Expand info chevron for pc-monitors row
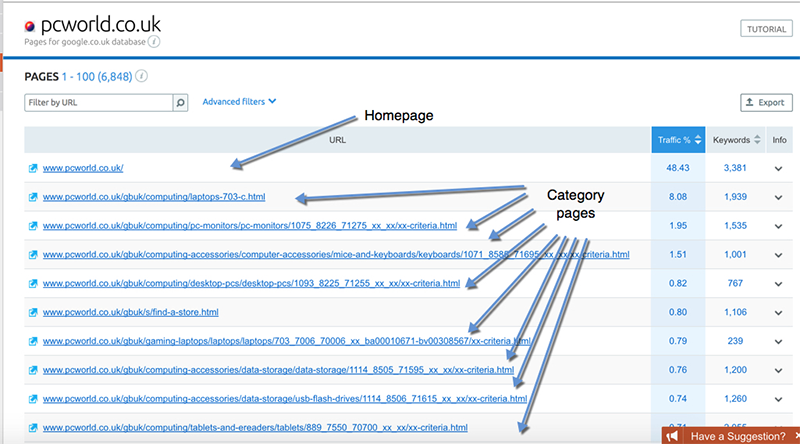Viewport: 800px width, 444px height. point(778,226)
